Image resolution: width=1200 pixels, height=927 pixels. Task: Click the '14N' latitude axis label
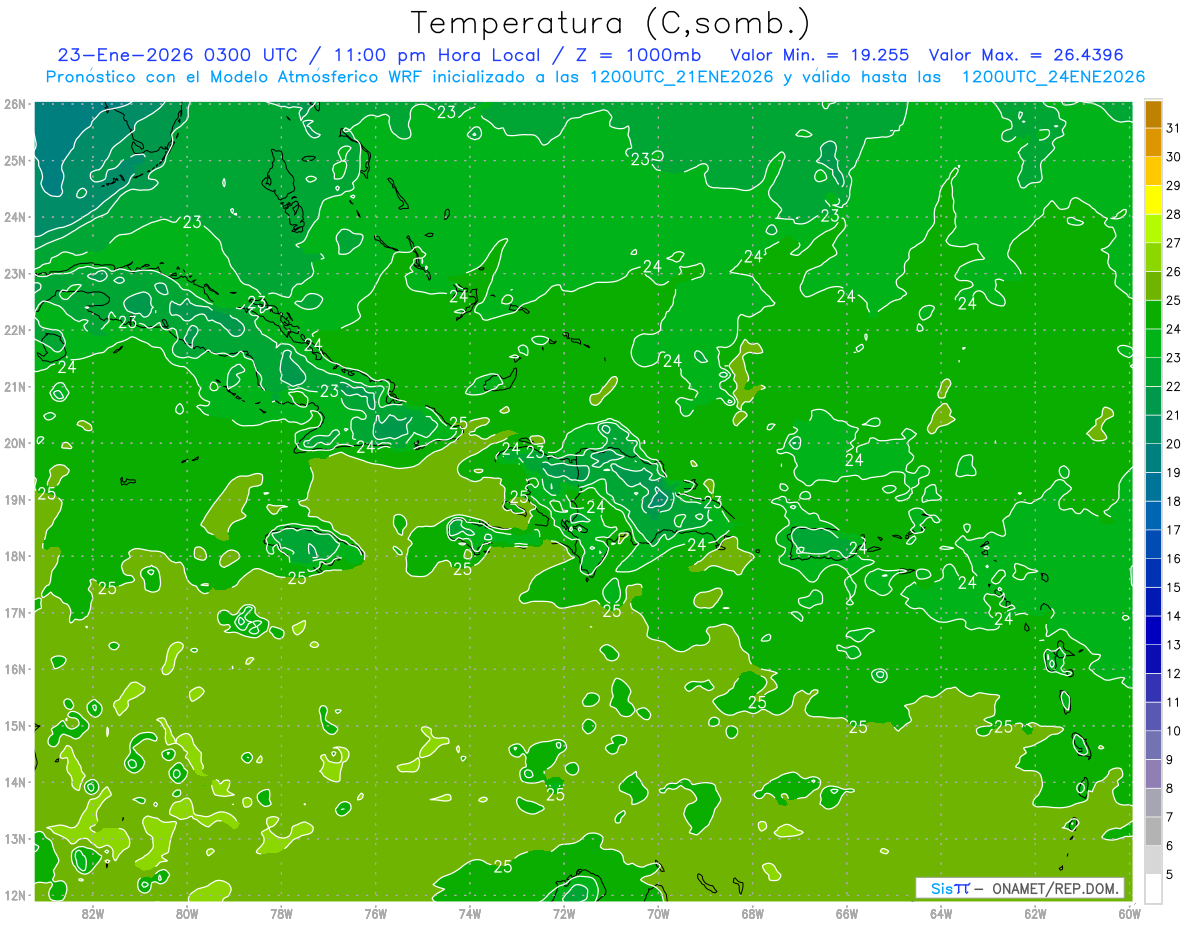[14, 782]
